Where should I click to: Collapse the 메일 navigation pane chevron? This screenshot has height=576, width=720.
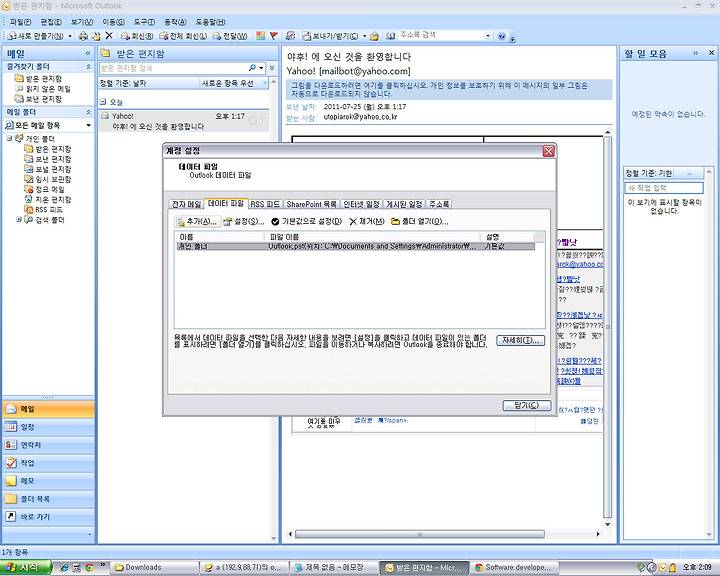pyautogui.click(x=88, y=53)
